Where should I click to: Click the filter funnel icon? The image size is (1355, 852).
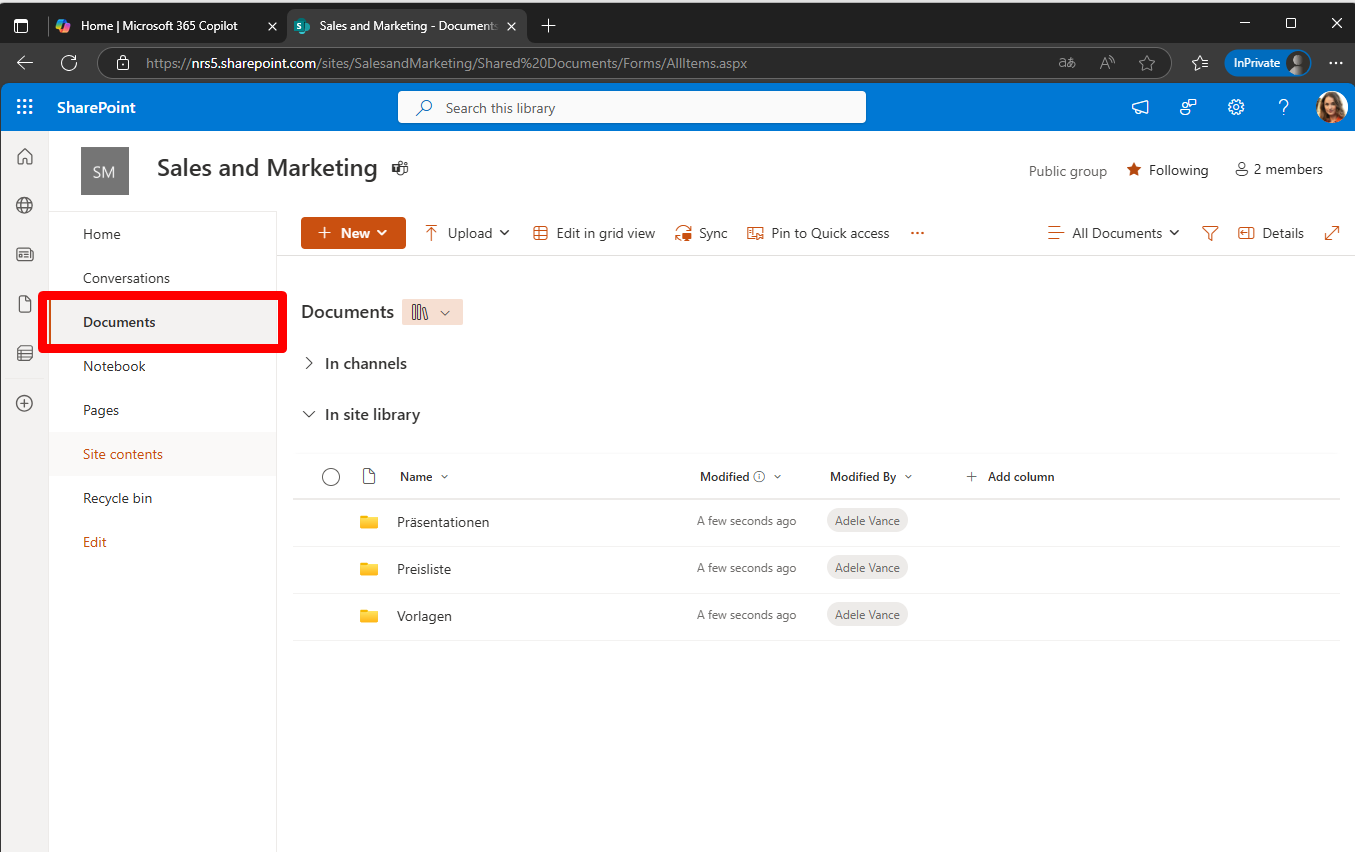(x=1210, y=233)
